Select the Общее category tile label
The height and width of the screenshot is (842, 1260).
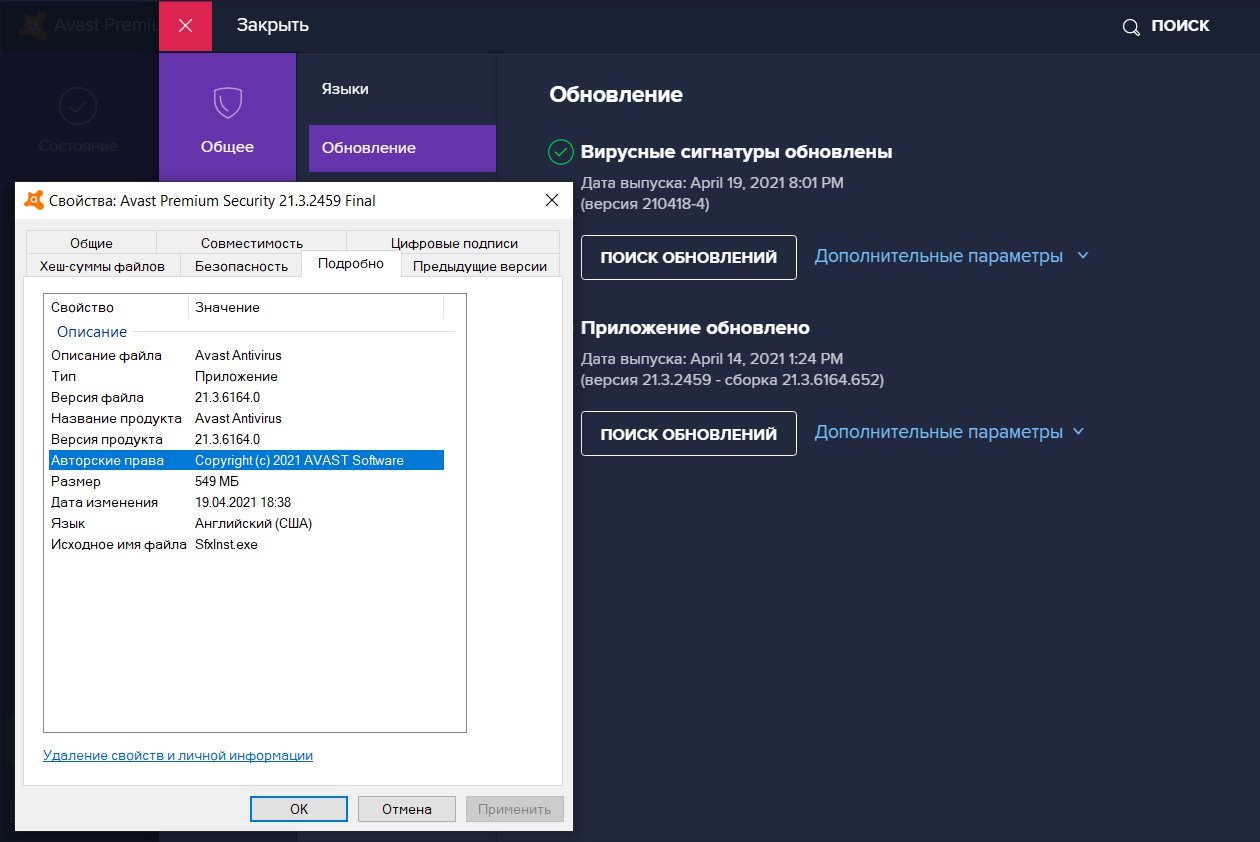(227, 147)
